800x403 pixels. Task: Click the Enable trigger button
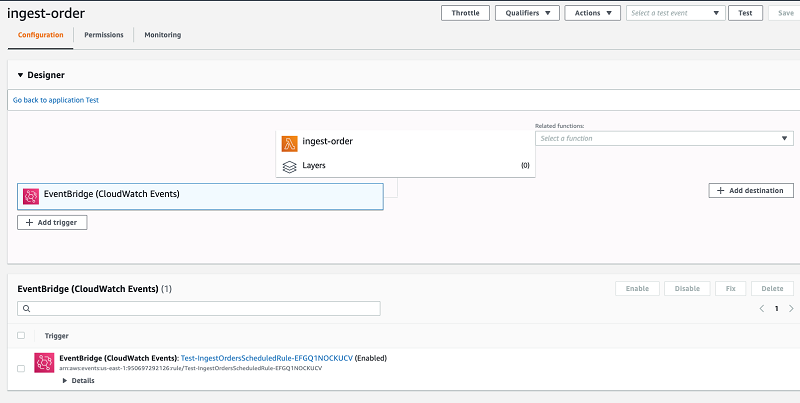pyautogui.click(x=637, y=288)
